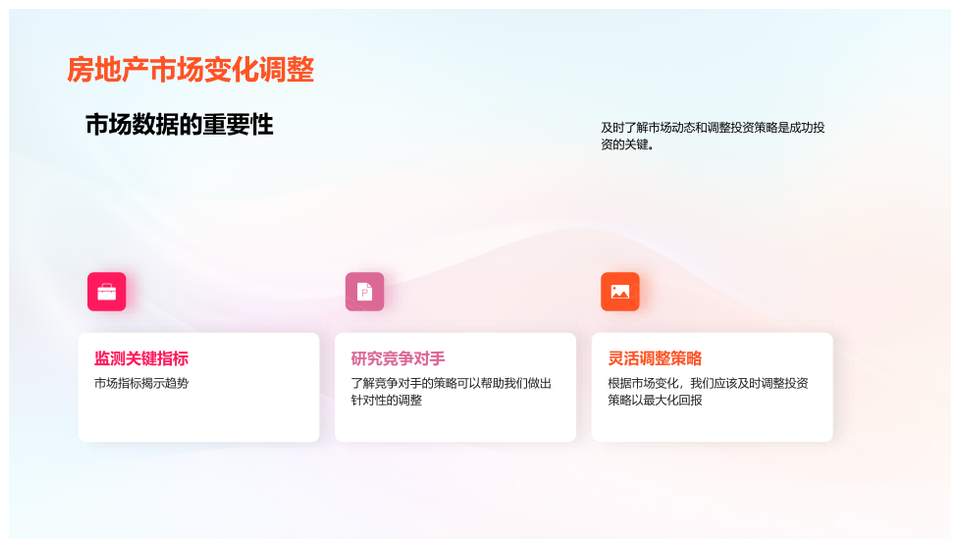Click the line starting with 了解竞争对手的策略
Image resolution: width=960 pixels, height=548 pixels.
pos(451,383)
